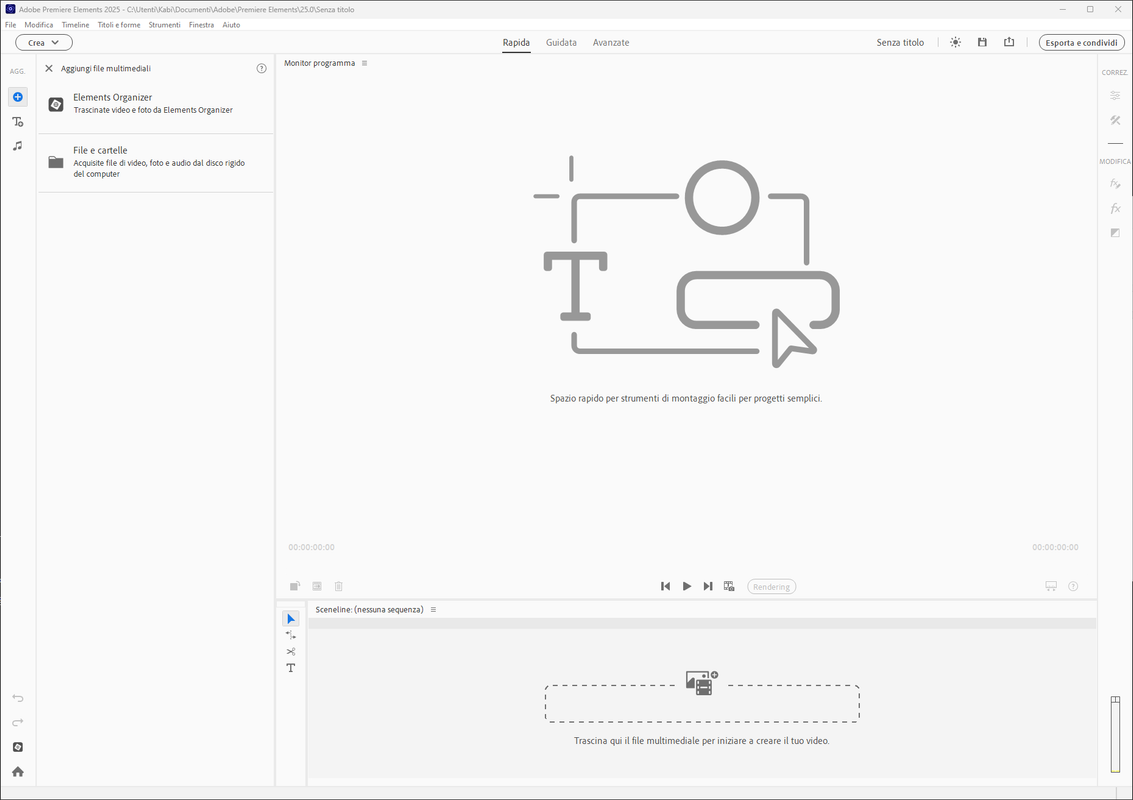Choose Elements Organizer import option

pos(156,104)
